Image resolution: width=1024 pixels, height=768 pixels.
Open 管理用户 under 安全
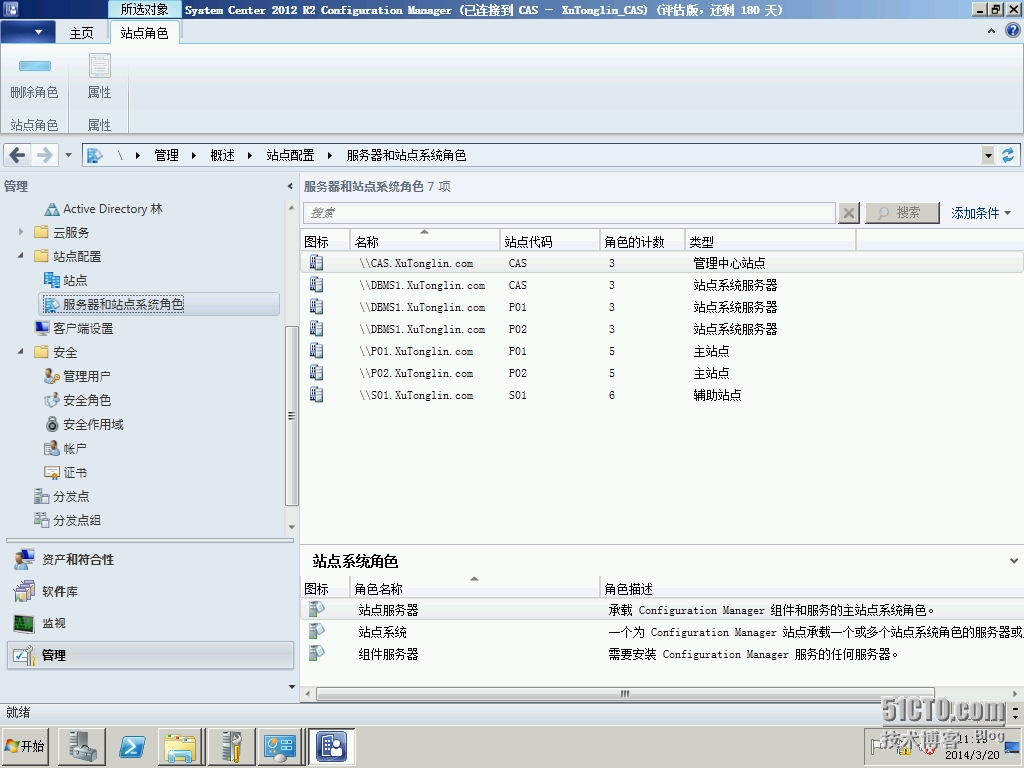(x=77, y=376)
